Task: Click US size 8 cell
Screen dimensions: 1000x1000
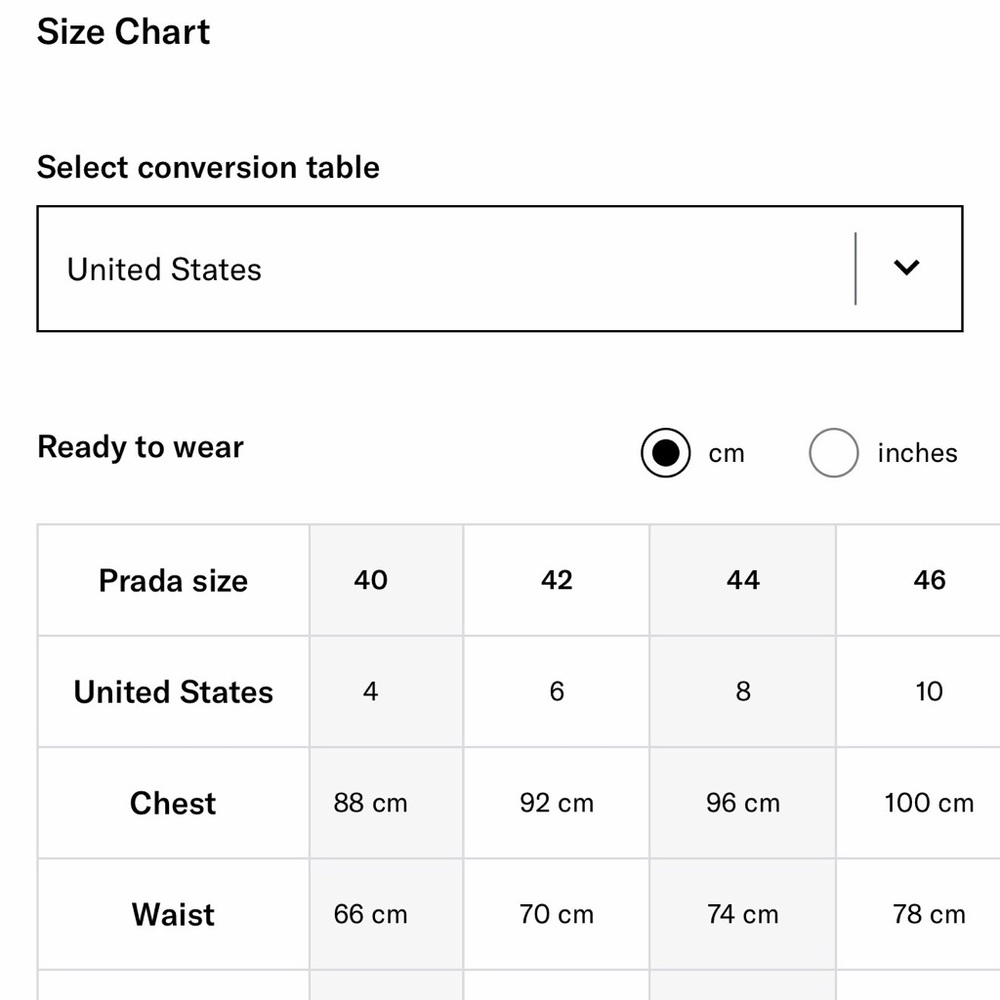Action: click(x=742, y=691)
